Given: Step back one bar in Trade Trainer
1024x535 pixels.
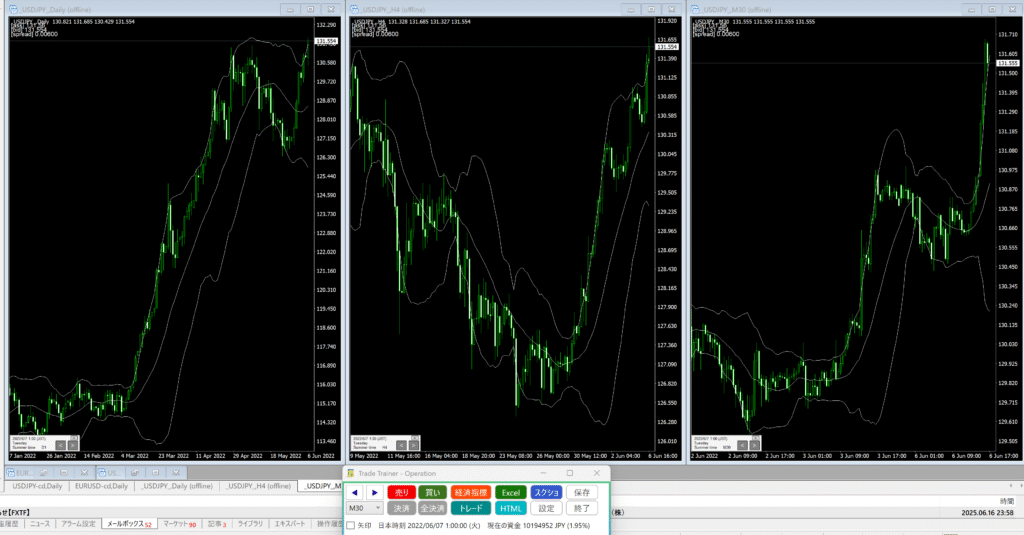Looking at the screenshot, I should click(x=355, y=493).
